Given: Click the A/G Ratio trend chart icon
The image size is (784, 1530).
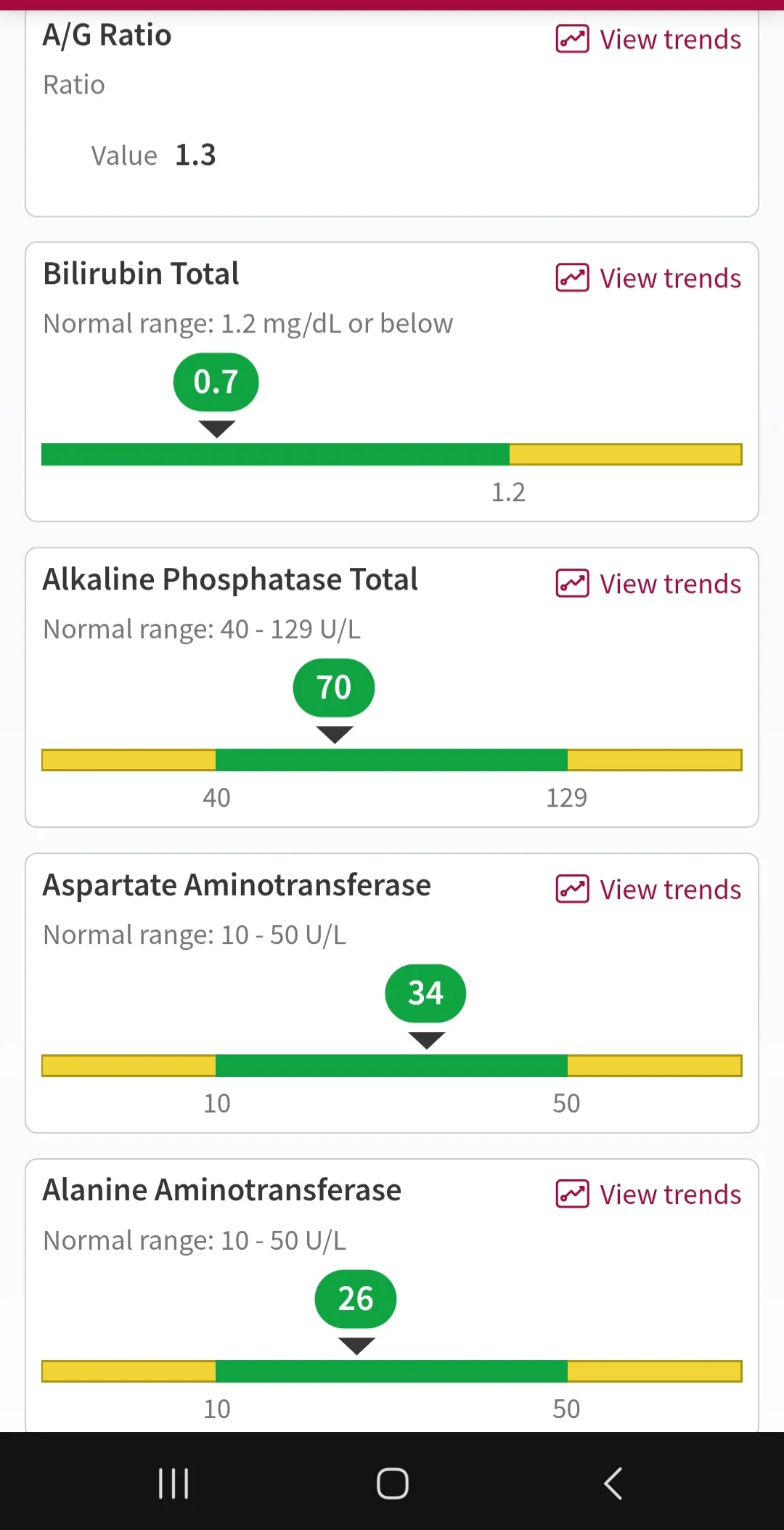Looking at the screenshot, I should [x=572, y=39].
